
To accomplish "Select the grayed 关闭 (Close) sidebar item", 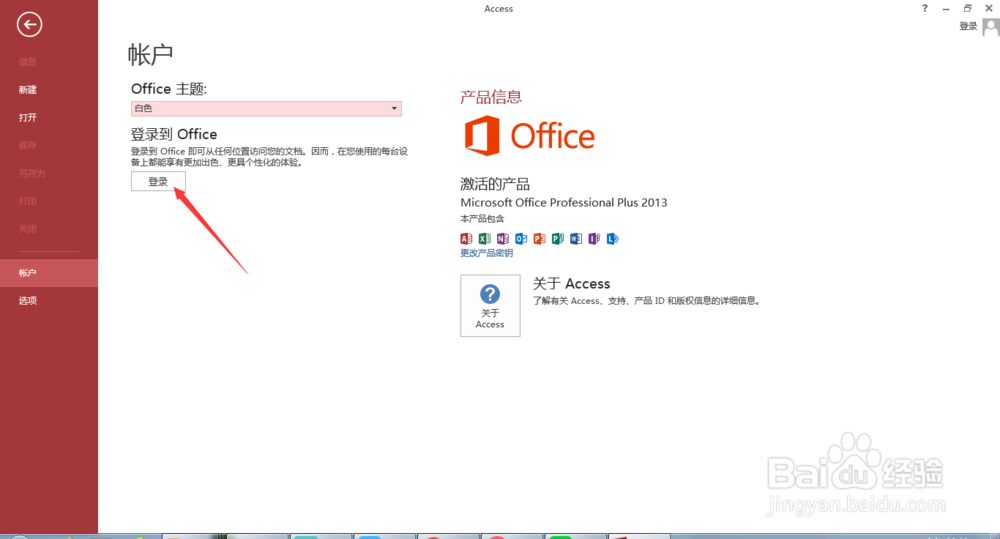I will (x=27, y=229).
